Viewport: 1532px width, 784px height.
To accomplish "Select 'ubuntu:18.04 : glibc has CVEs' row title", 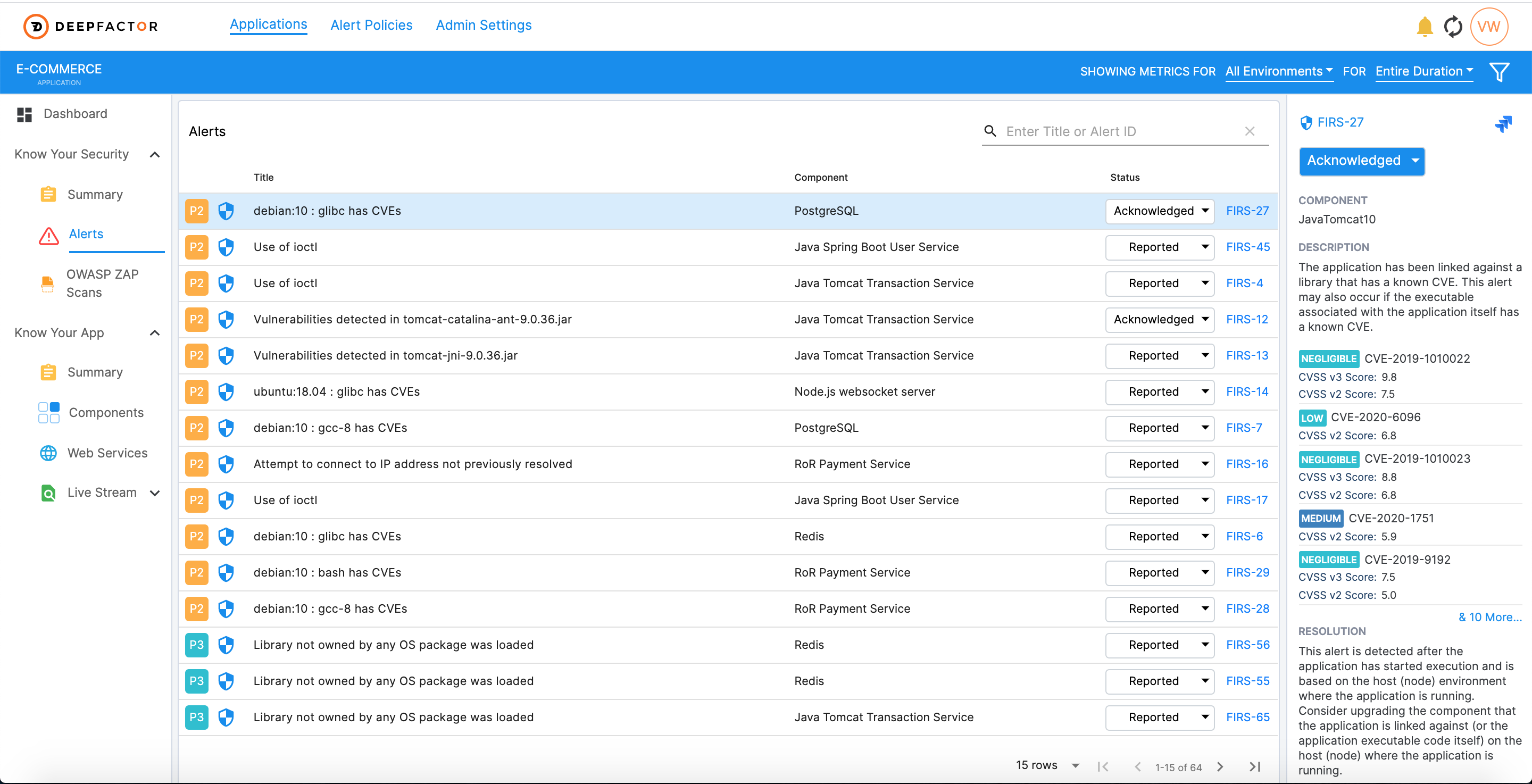I will pyautogui.click(x=336, y=392).
